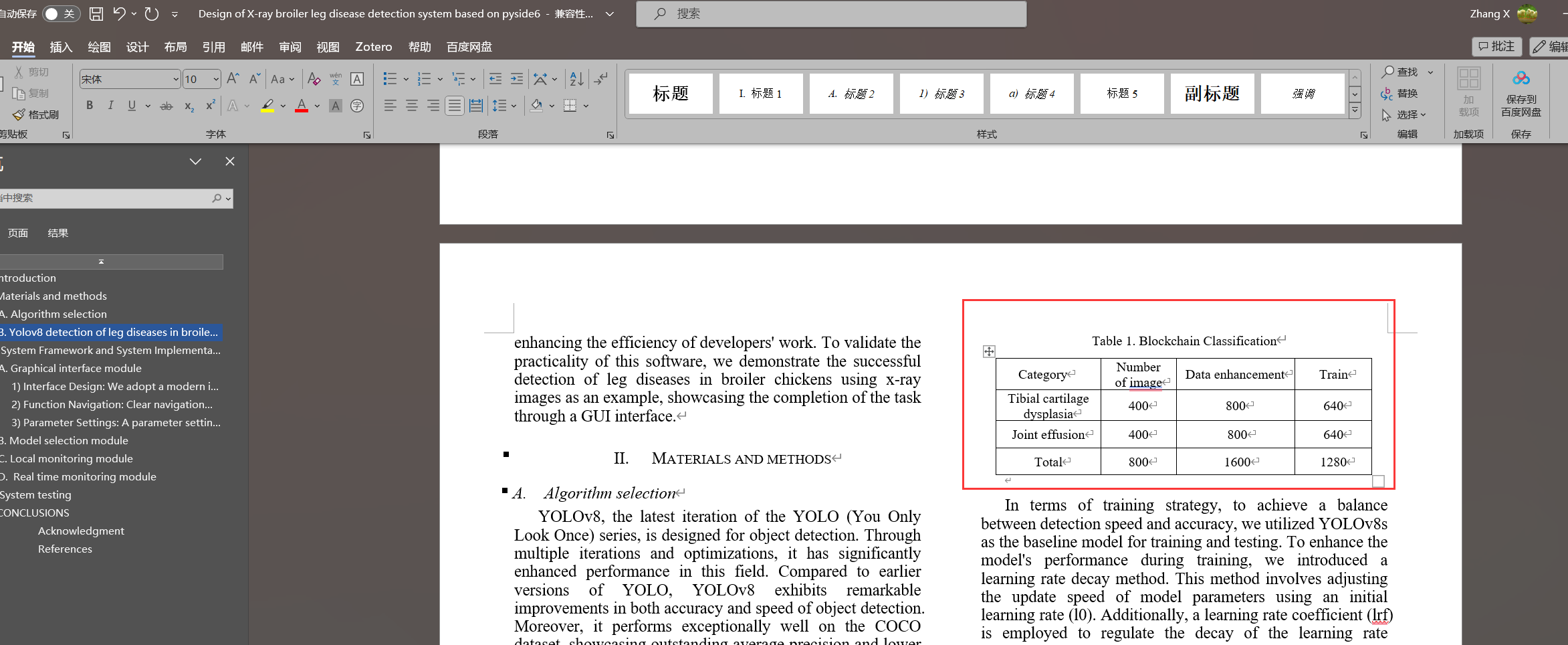Switch to the 结果 navigation tab
The width and height of the screenshot is (1568, 645).
click(x=58, y=233)
